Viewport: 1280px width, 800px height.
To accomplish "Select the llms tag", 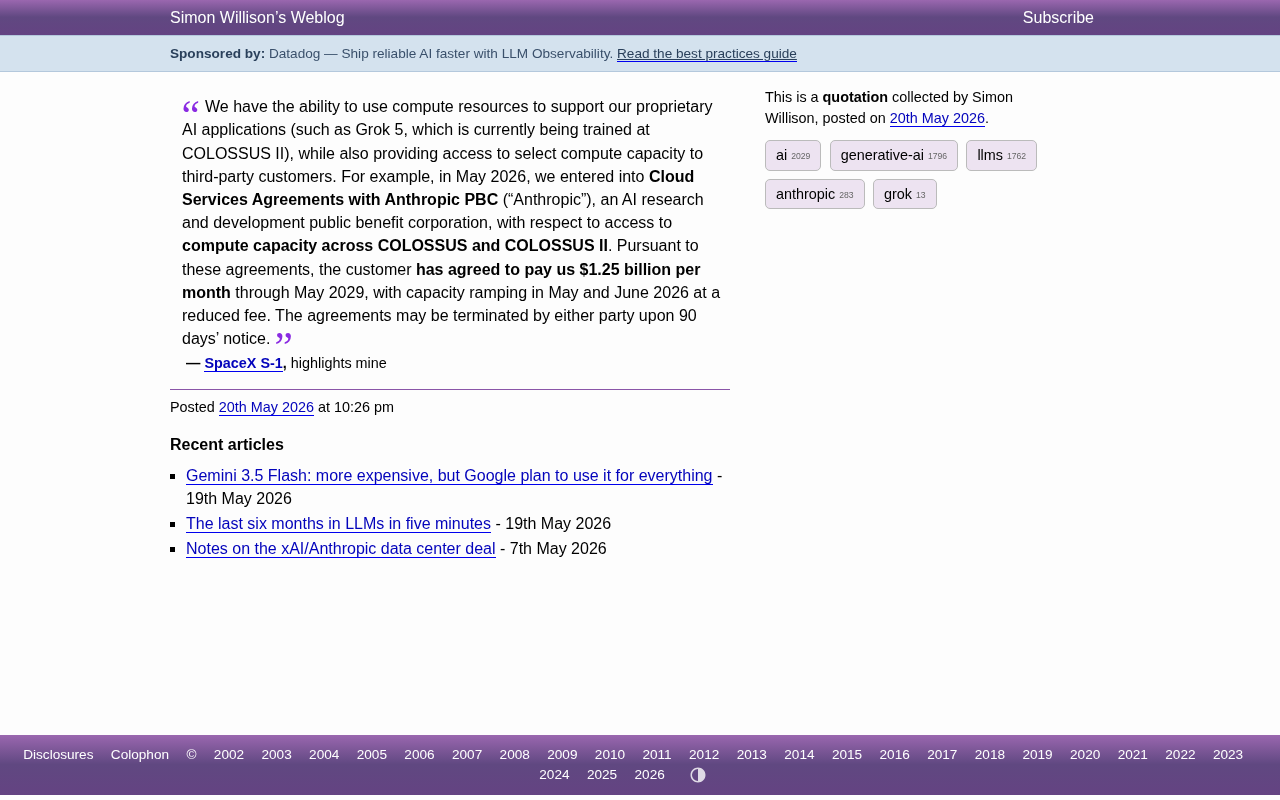I will (1001, 155).
